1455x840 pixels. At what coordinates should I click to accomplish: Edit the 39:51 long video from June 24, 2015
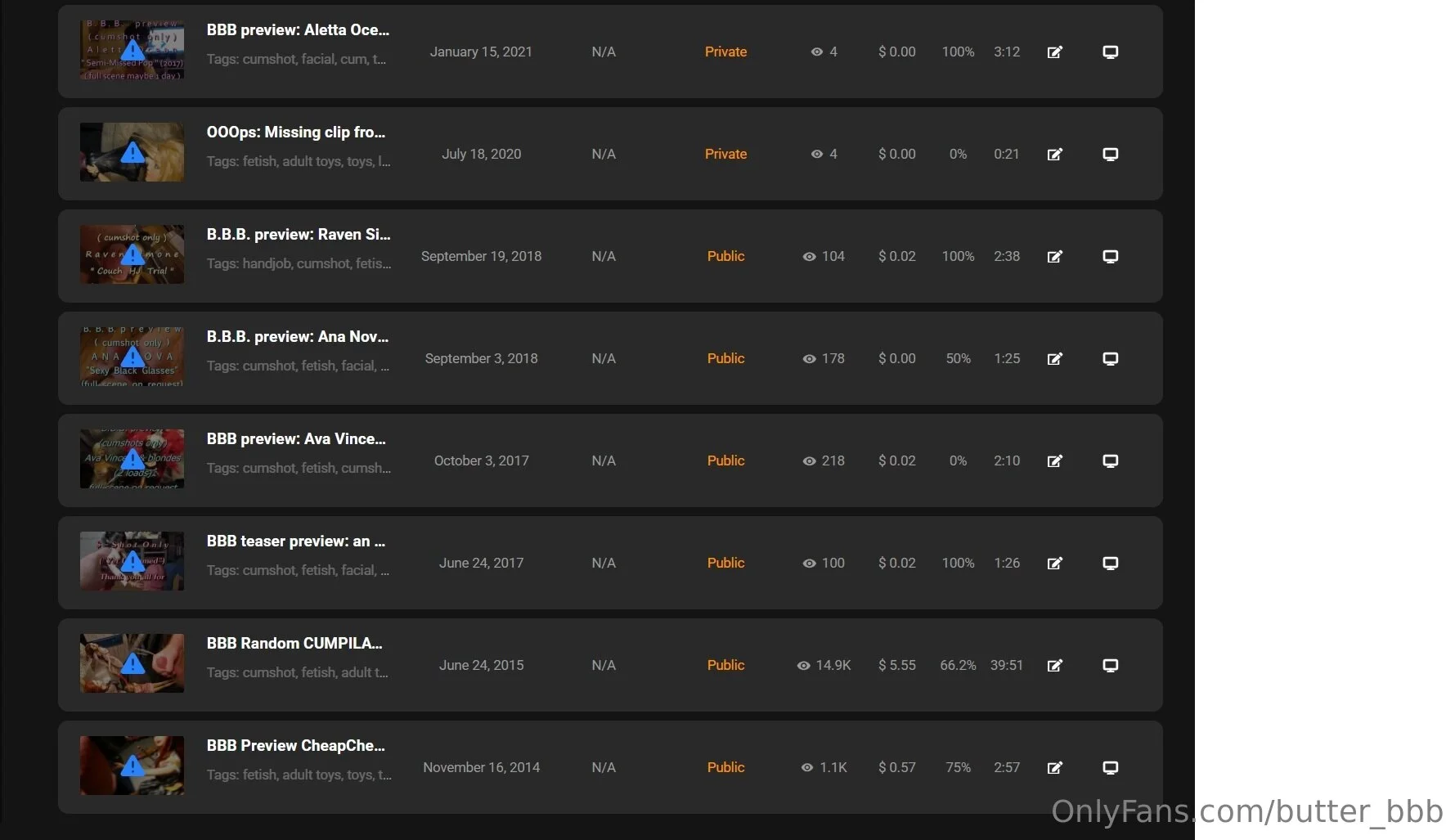point(1055,666)
